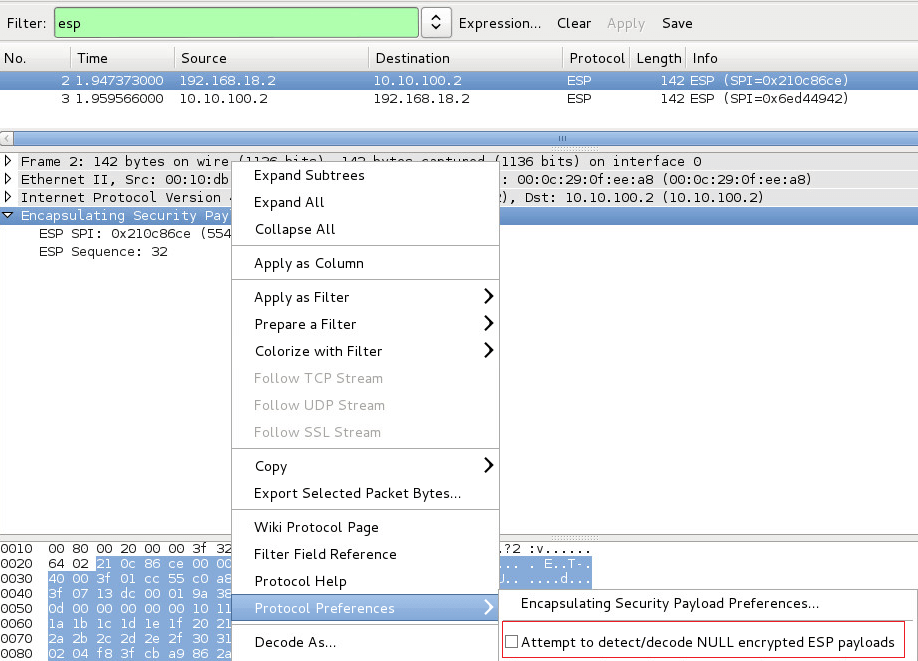Sort by the Destination column header
The image size is (918, 661).
pyautogui.click(x=466, y=58)
